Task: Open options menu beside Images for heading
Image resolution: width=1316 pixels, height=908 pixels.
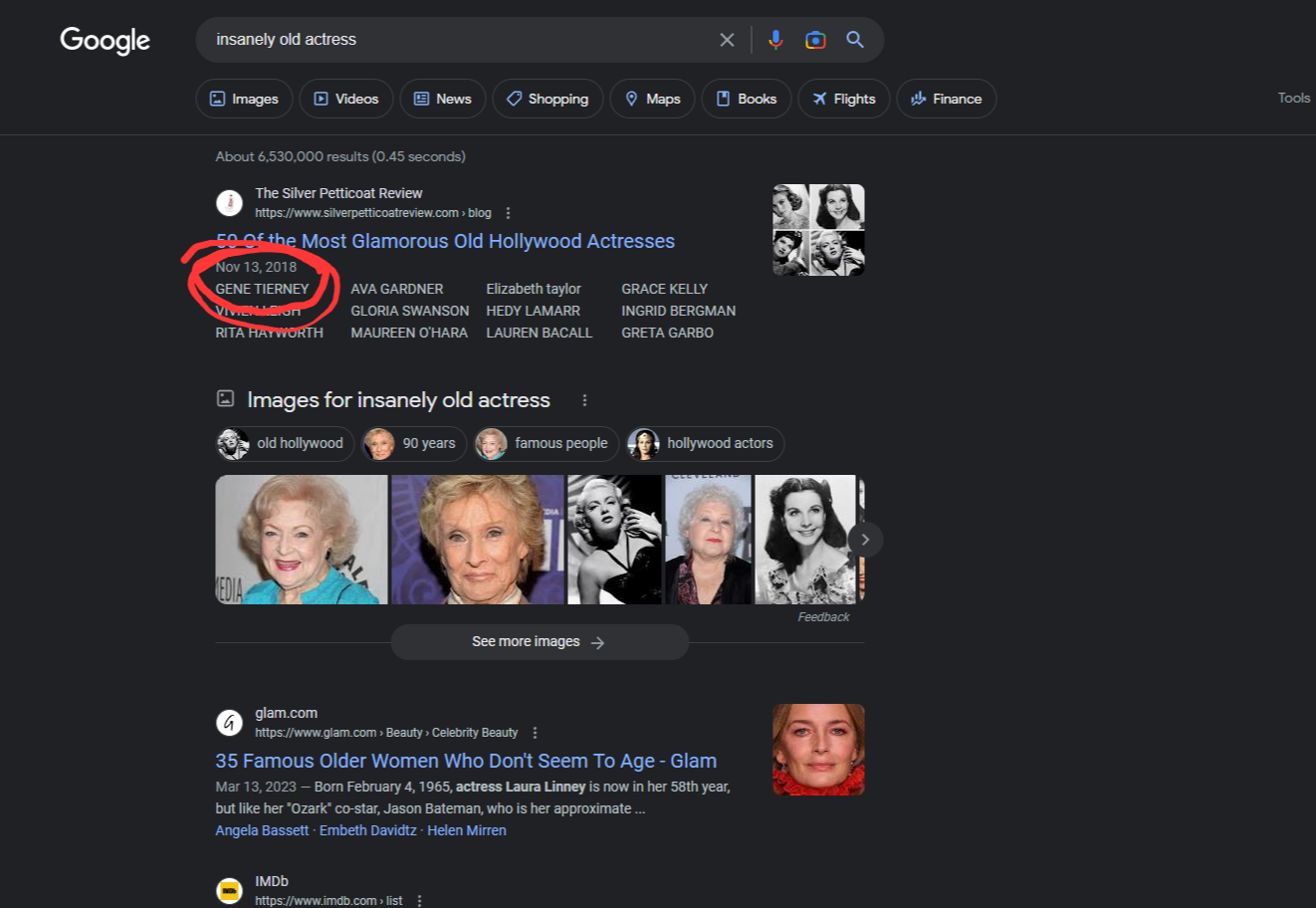Action: (584, 400)
